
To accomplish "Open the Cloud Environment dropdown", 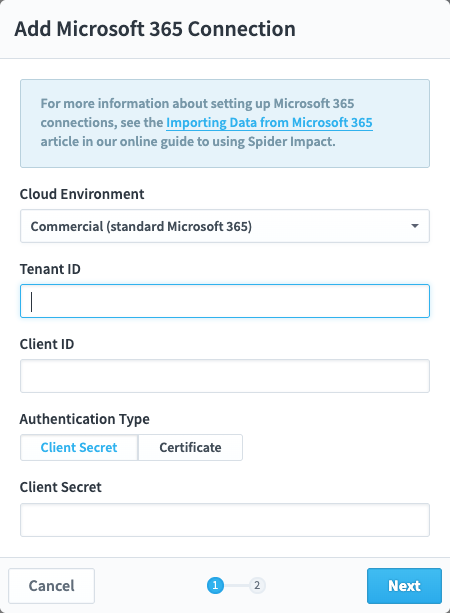I will [225, 226].
